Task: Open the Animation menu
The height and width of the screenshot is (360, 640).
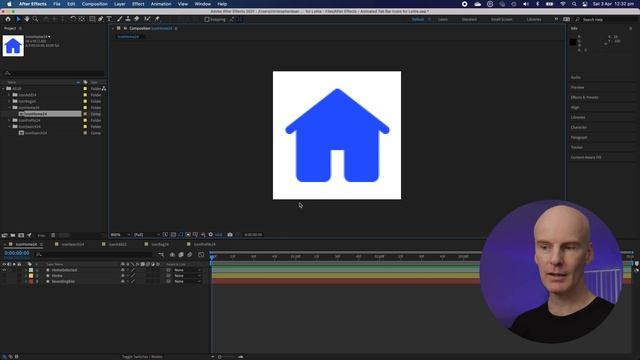Action: point(161,4)
